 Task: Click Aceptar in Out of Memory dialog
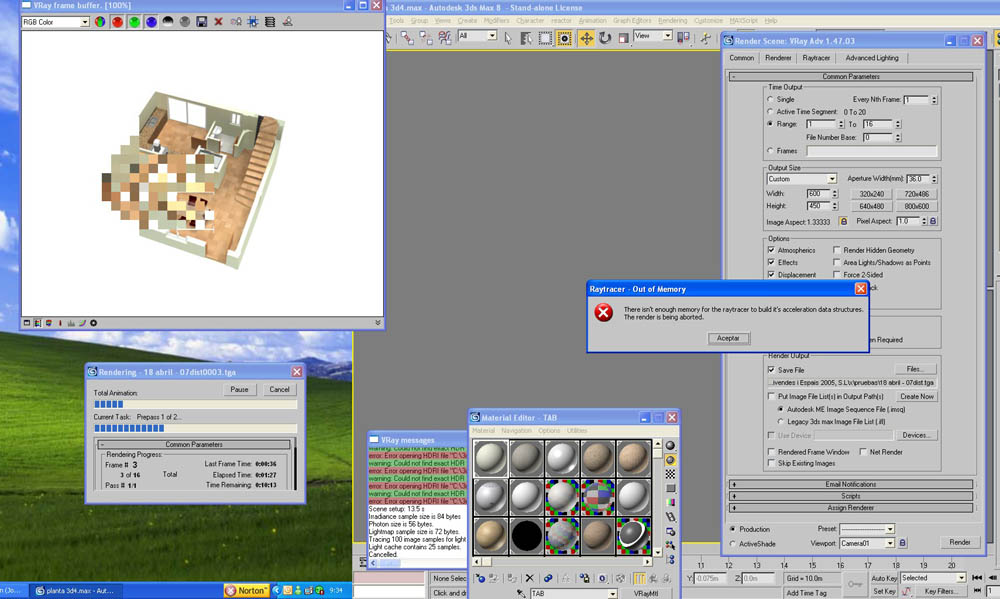pyautogui.click(x=728, y=338)
